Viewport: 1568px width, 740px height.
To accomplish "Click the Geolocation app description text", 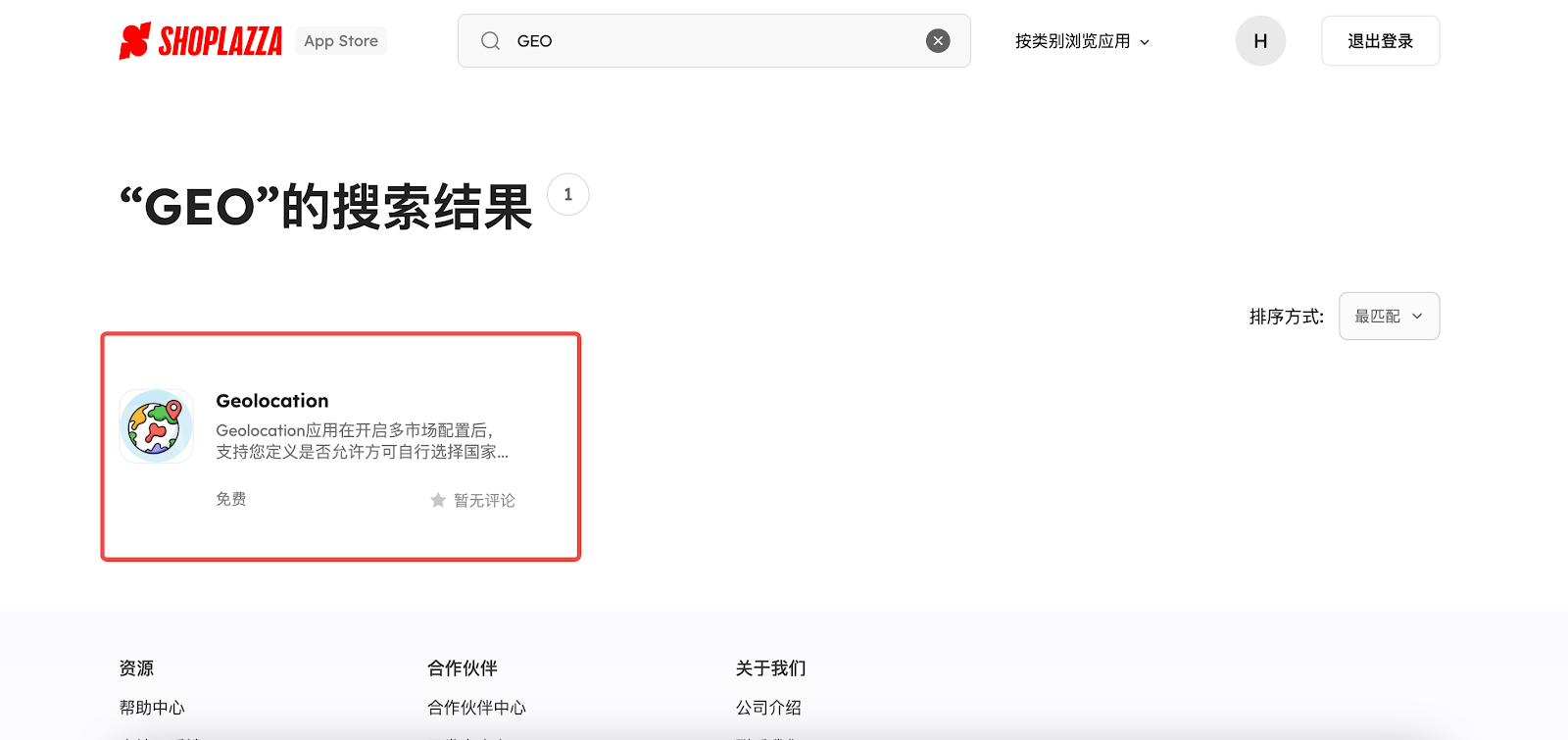I will (362, 441).
